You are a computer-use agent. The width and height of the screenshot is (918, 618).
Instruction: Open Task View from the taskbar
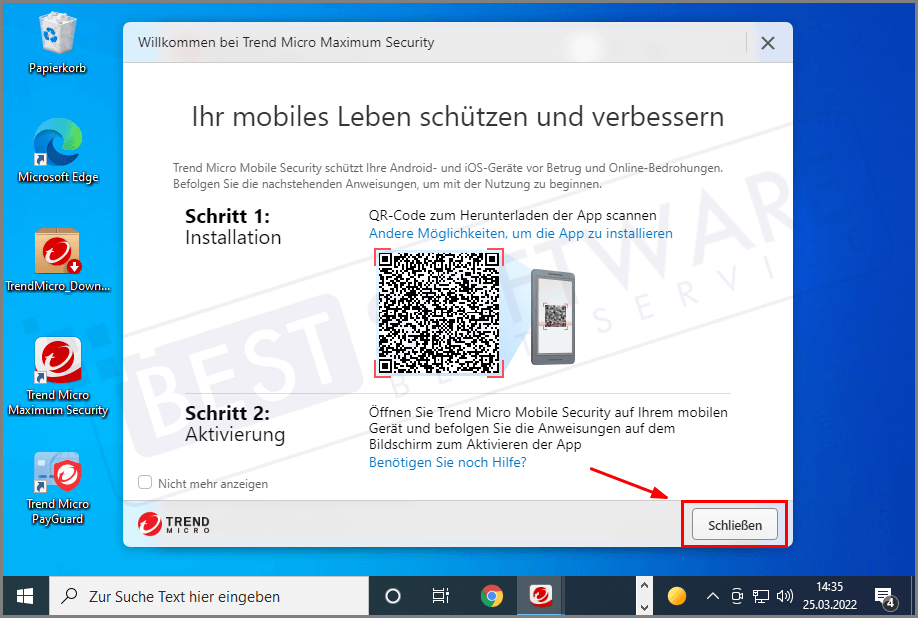[440, 595]
